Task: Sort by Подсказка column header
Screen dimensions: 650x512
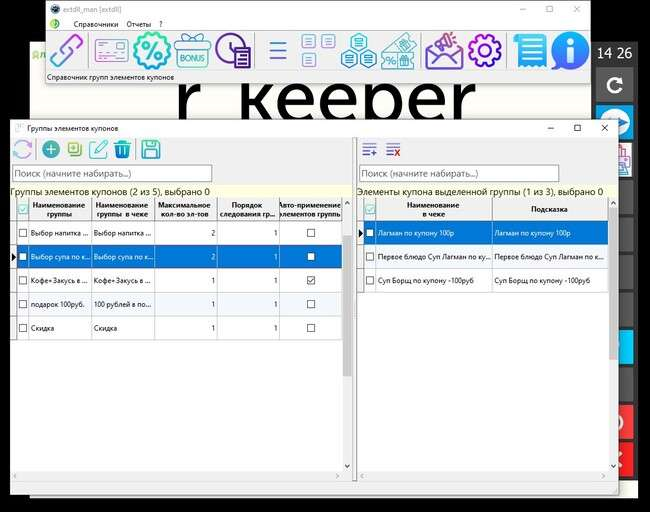Action: 549,209
